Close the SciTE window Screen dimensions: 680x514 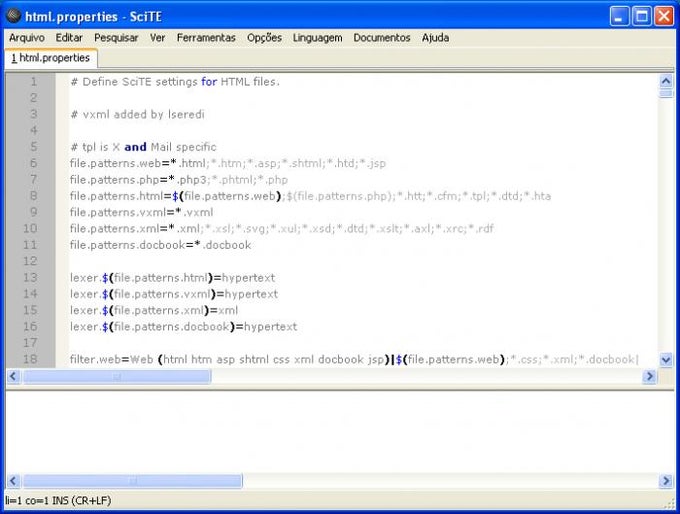coord(664,16)
